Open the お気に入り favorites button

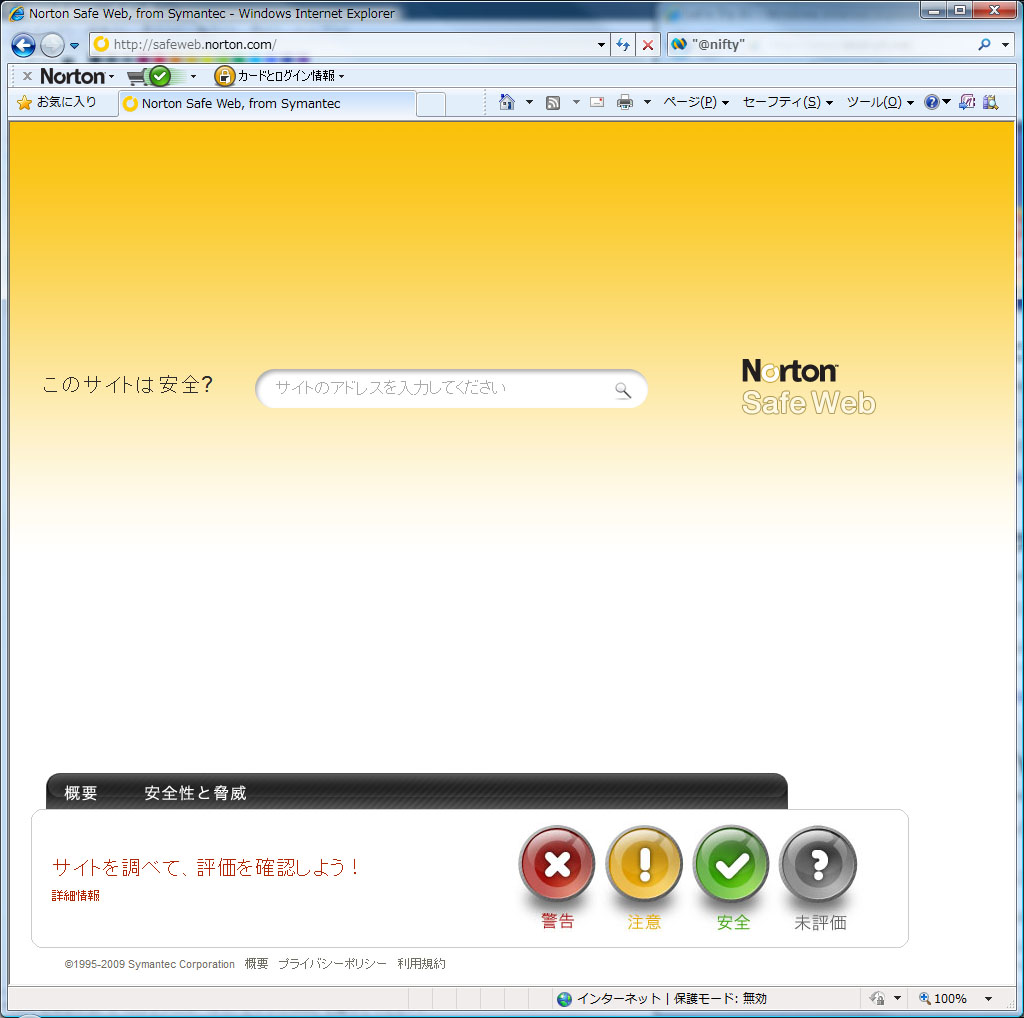(57, 103)
